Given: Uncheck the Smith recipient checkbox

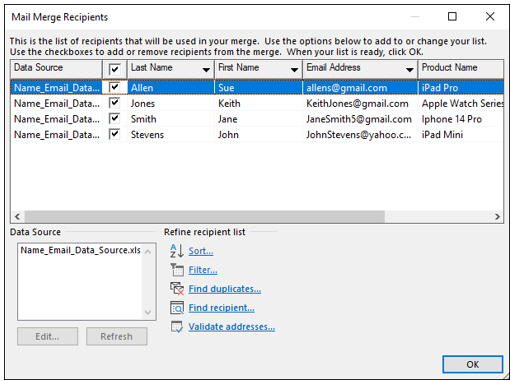Looking at the screenshot, I should (x=114, y=118).
